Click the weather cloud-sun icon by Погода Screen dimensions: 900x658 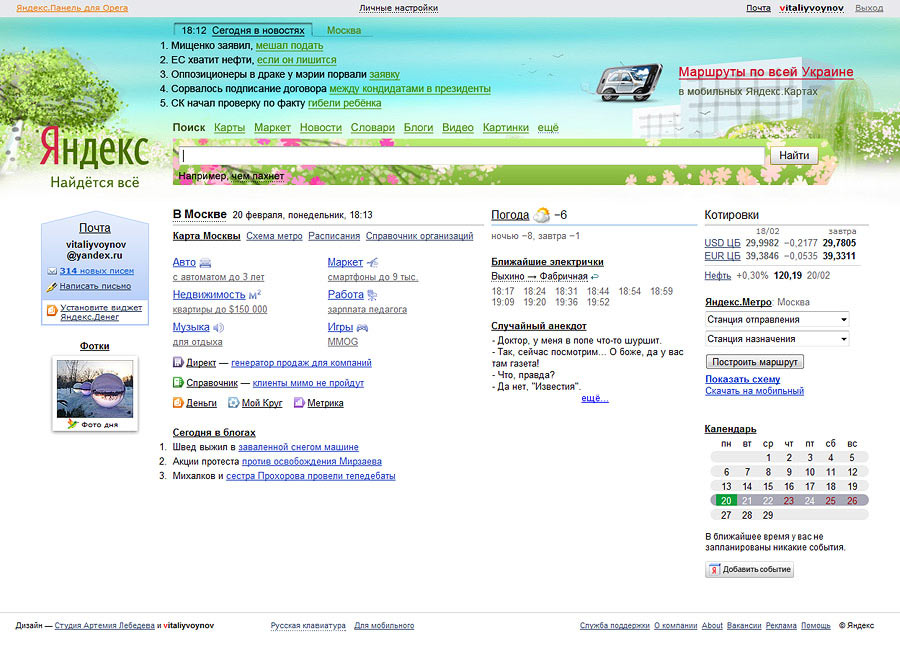[x=541, y=215]
